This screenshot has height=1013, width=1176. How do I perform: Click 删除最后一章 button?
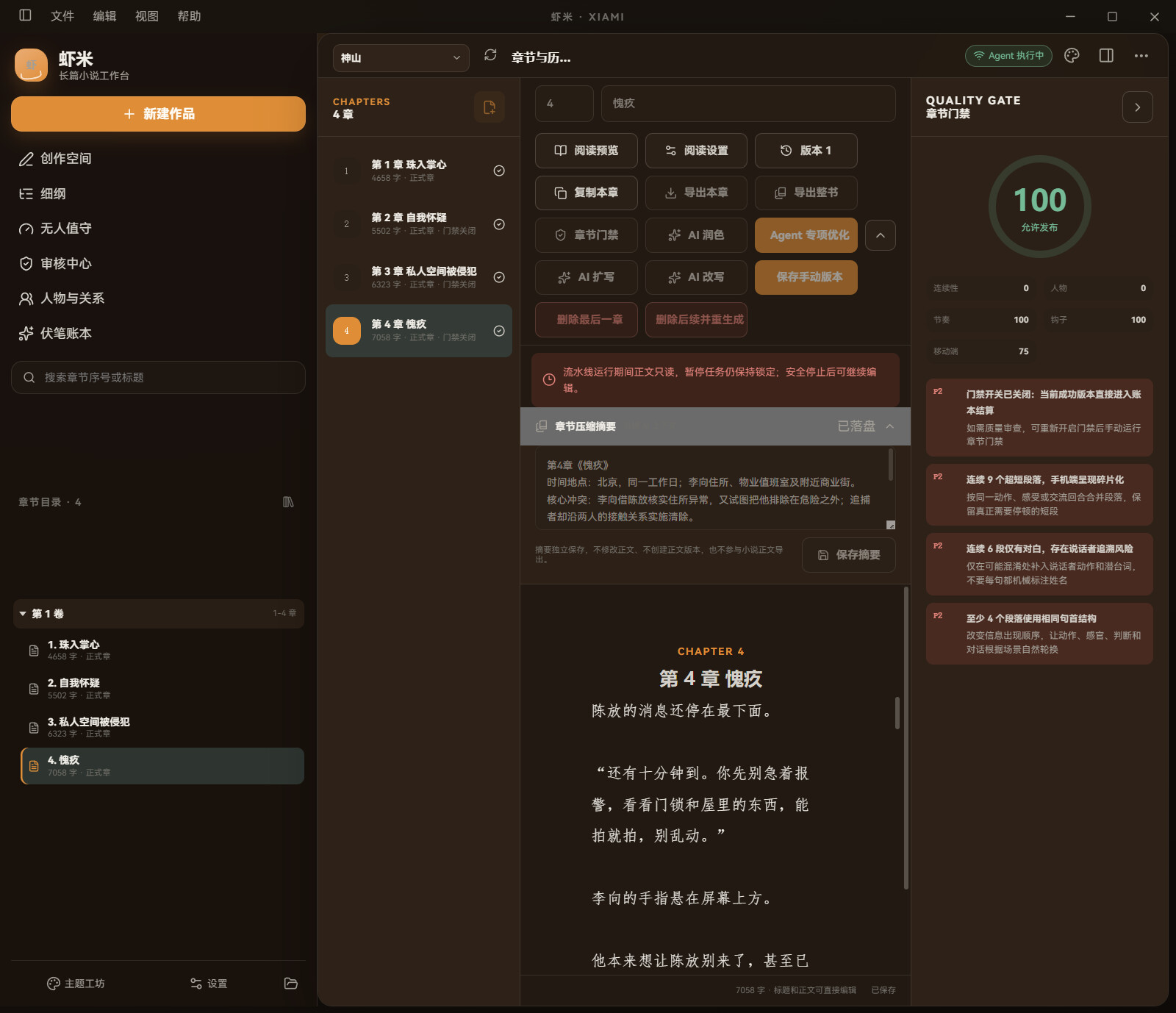(x=587, y=320)
